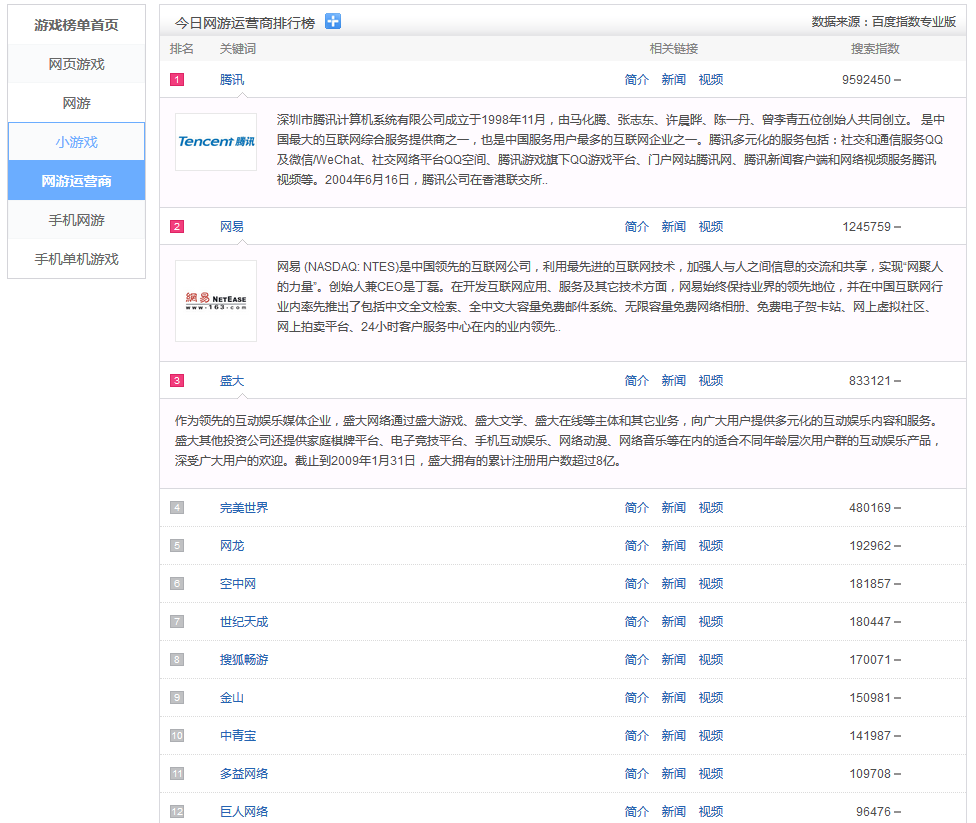976x823 pixels.
Task: Open 手机单机游戏 in the sidebar
Action: coord(77,259)
